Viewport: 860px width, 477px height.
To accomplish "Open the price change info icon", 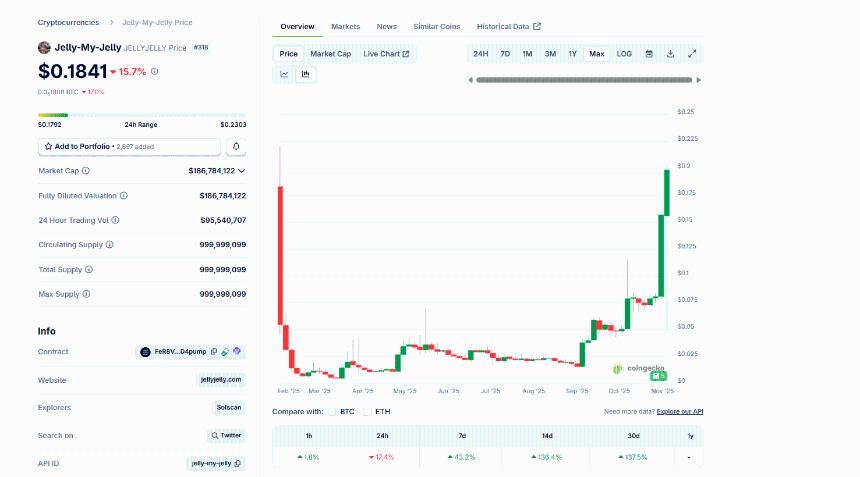I will 155,71.
